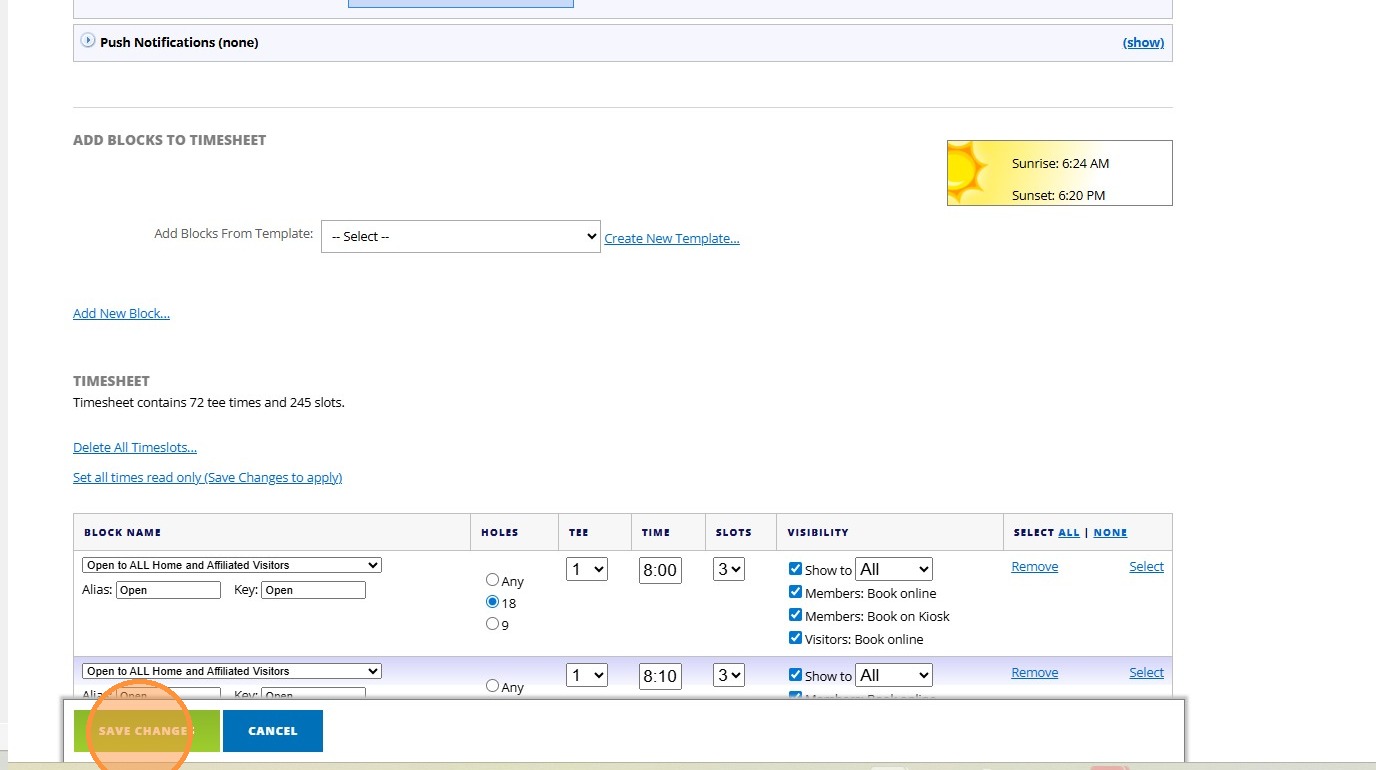Toggle the Show to checkbox in 8:00 row
The height and width of the screenshot is (770, 1376).
click(x=796, y=568)
